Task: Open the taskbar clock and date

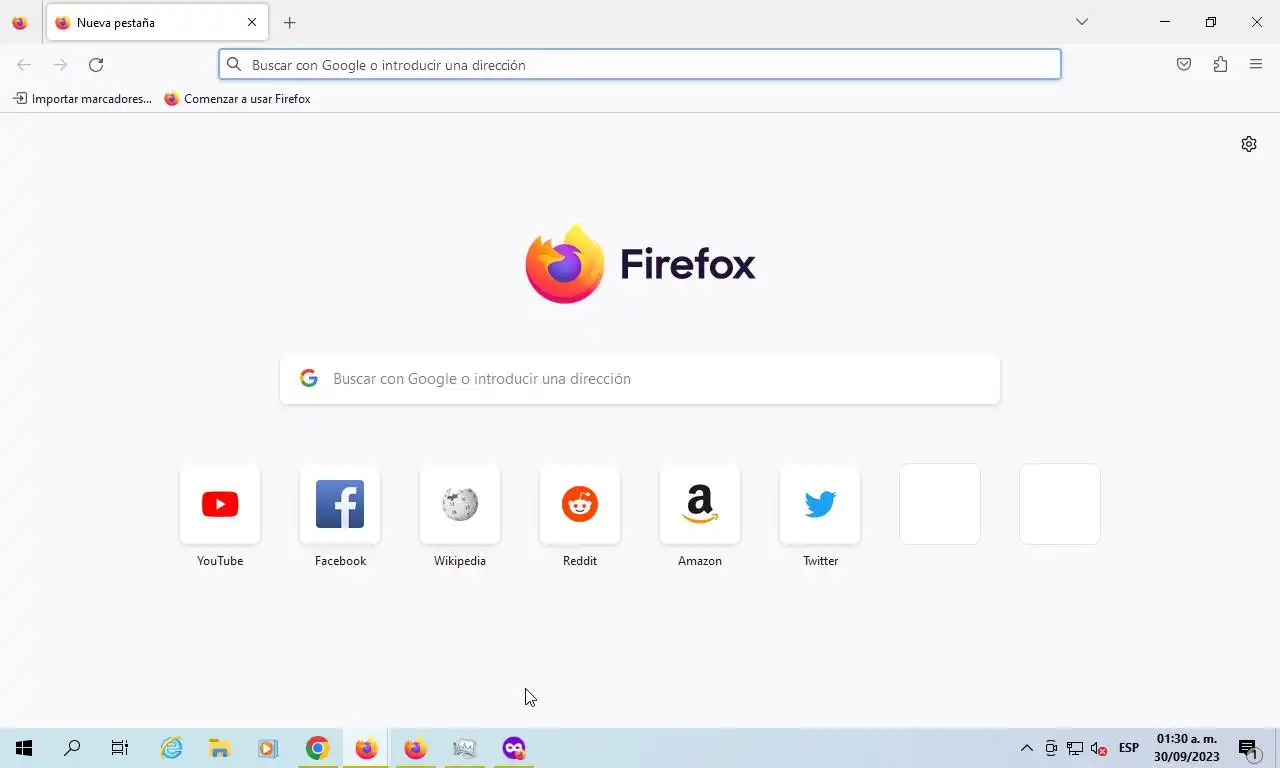Action: coord(1187,748)
